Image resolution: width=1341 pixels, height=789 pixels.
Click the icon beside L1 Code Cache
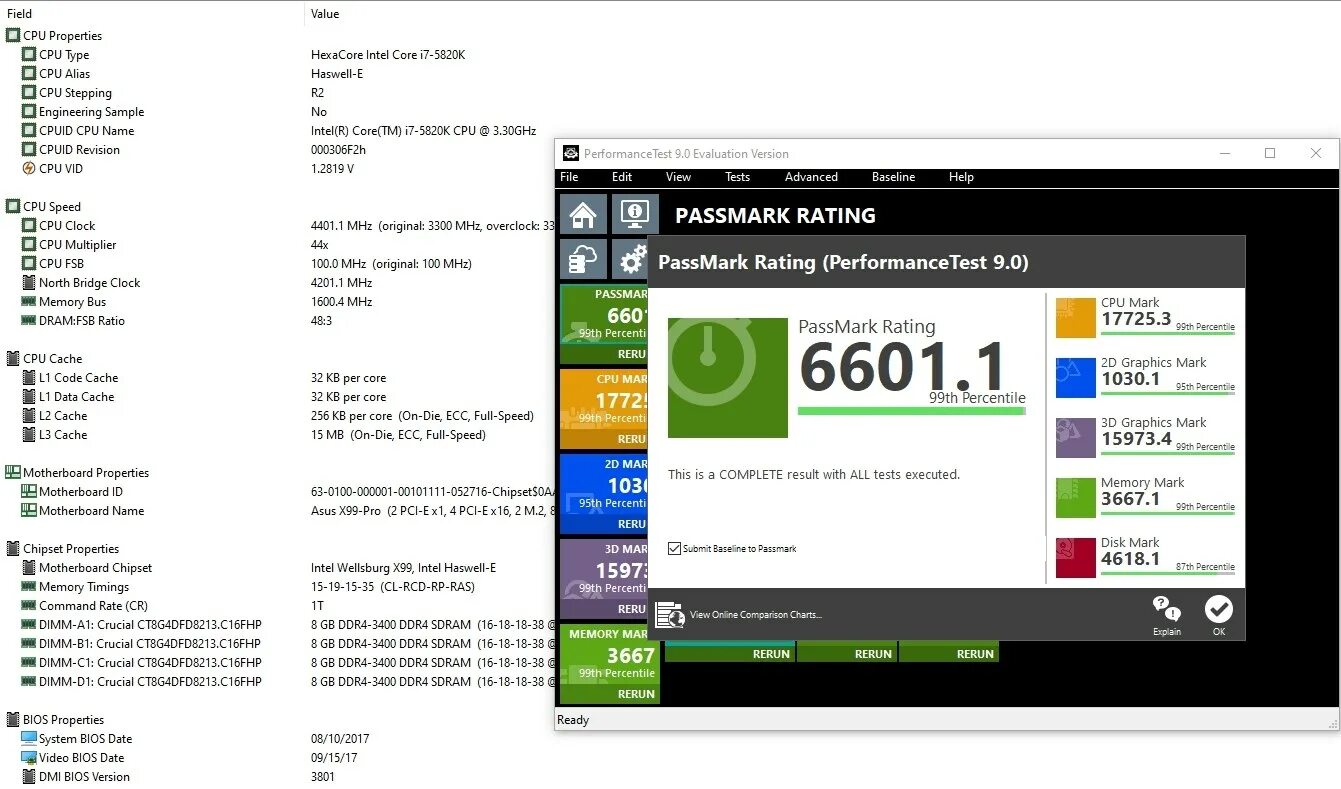coord(29,378)
